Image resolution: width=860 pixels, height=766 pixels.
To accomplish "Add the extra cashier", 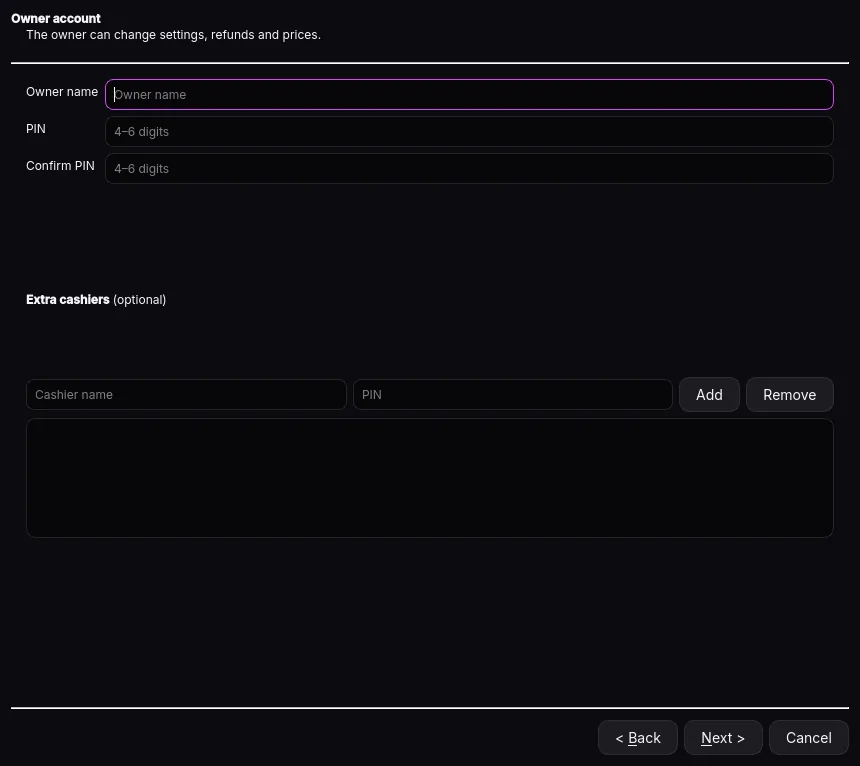I will click(x=709, y=394).
